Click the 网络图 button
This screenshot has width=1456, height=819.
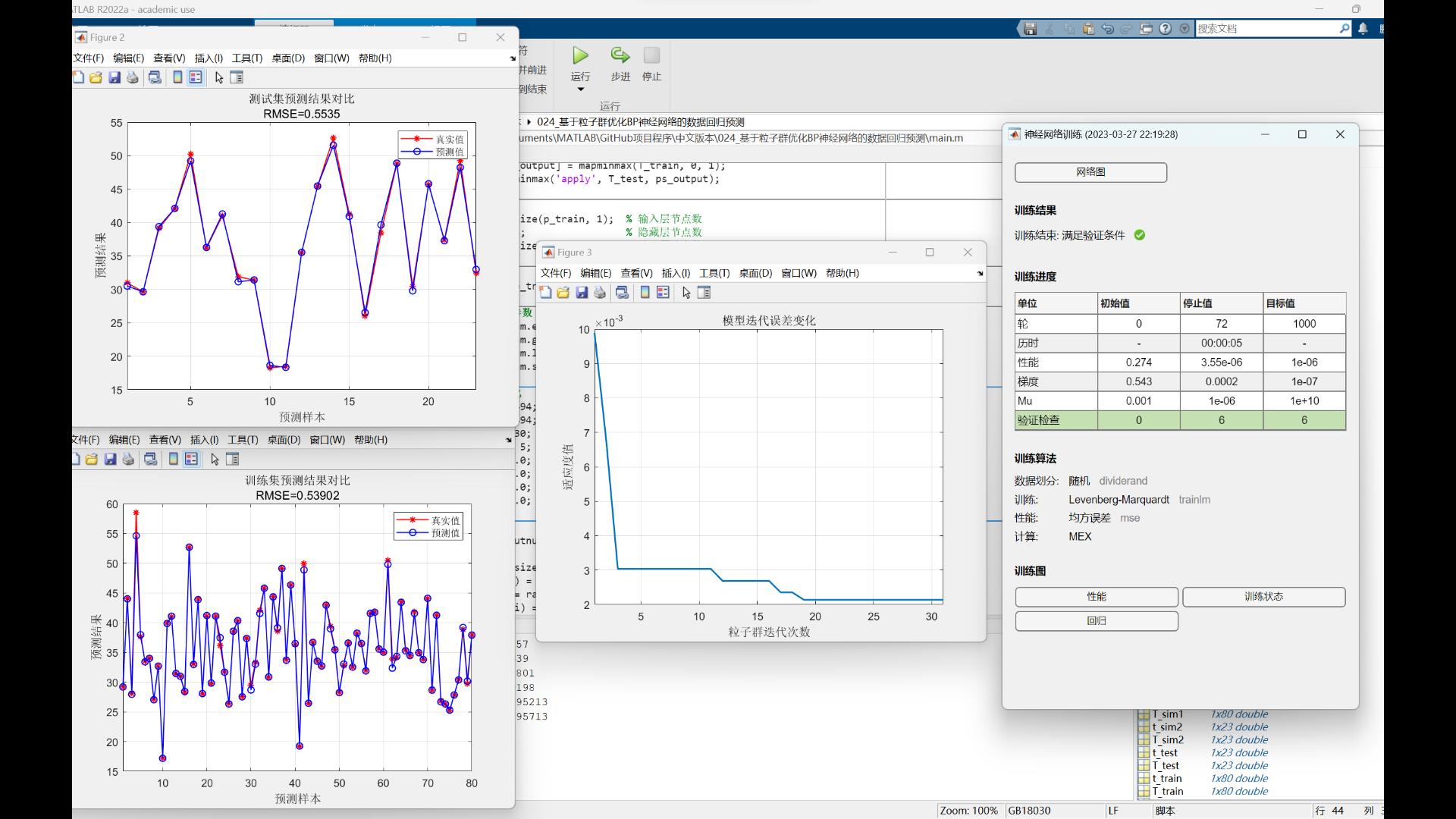1090,172
